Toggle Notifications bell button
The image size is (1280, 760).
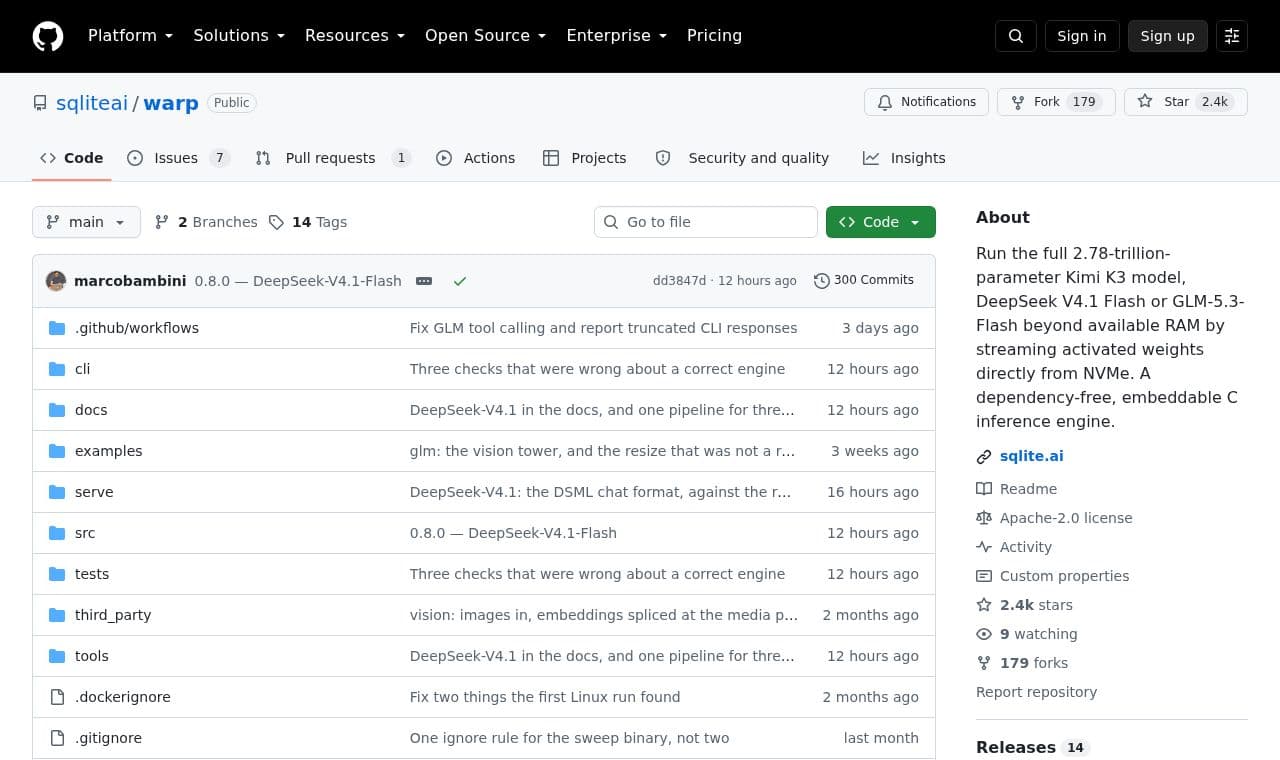[927, 102]
